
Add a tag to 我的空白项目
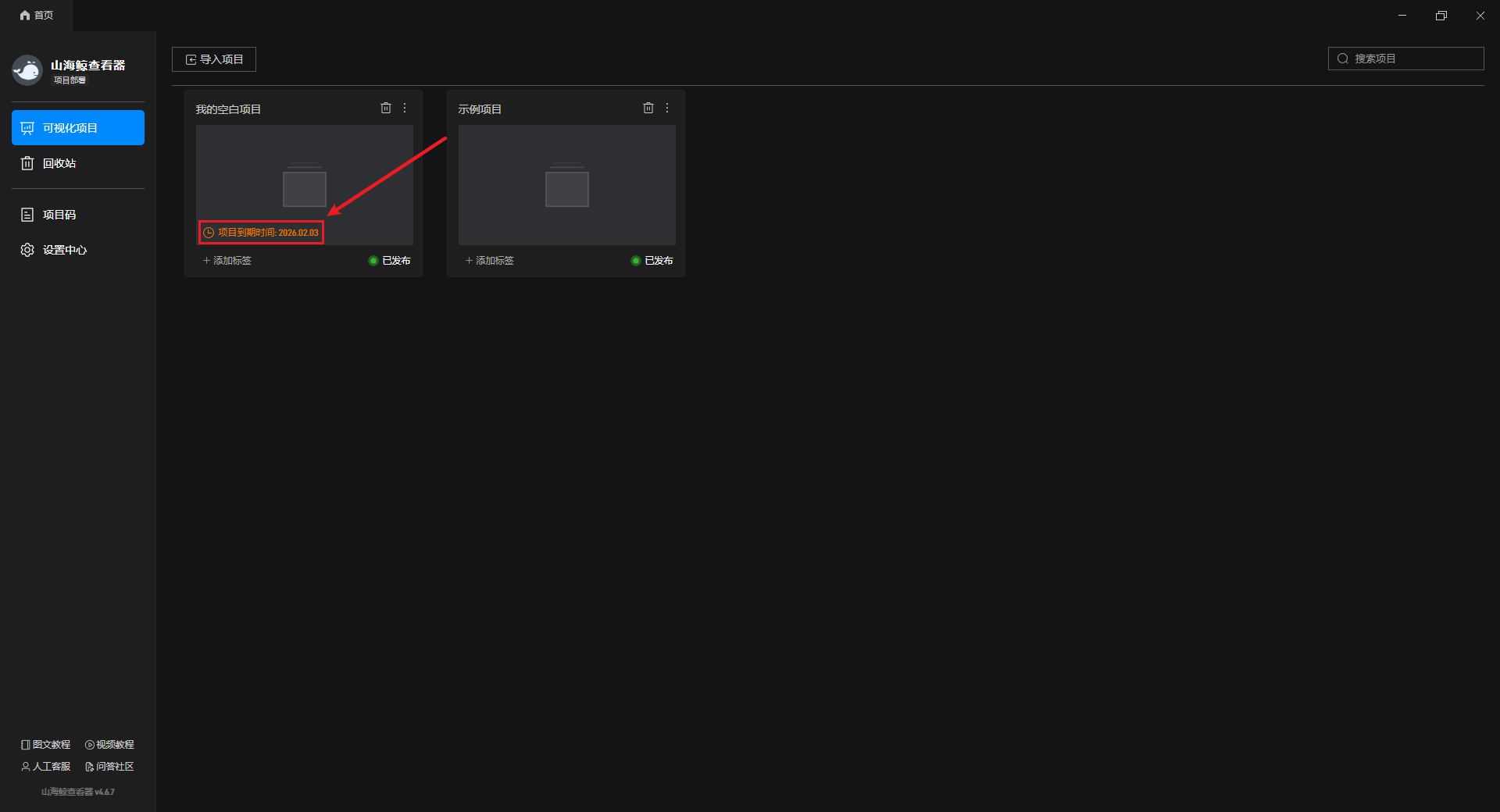click(227, 261)
